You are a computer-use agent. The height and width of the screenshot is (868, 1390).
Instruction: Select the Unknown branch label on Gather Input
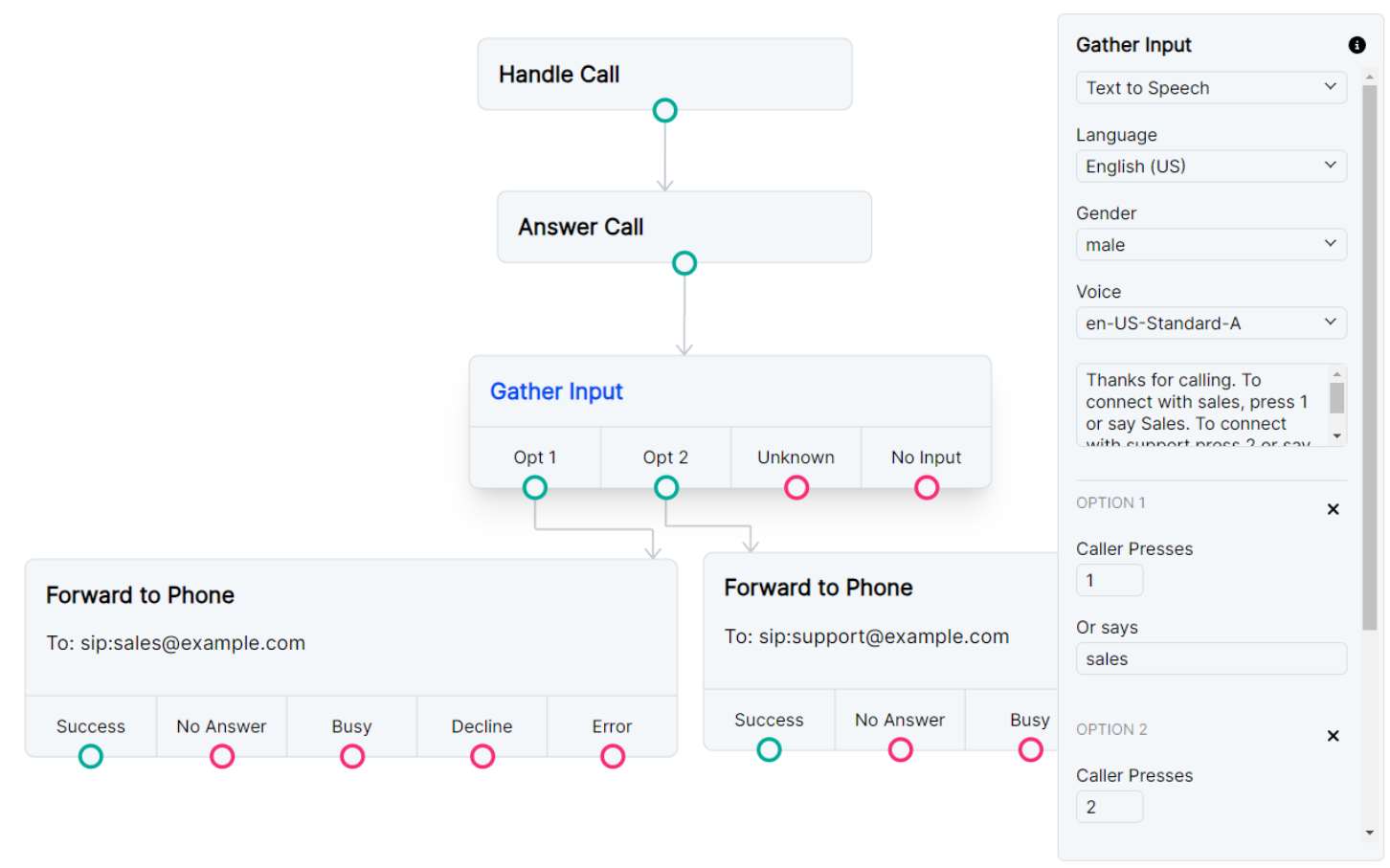(x=796, y=457)
